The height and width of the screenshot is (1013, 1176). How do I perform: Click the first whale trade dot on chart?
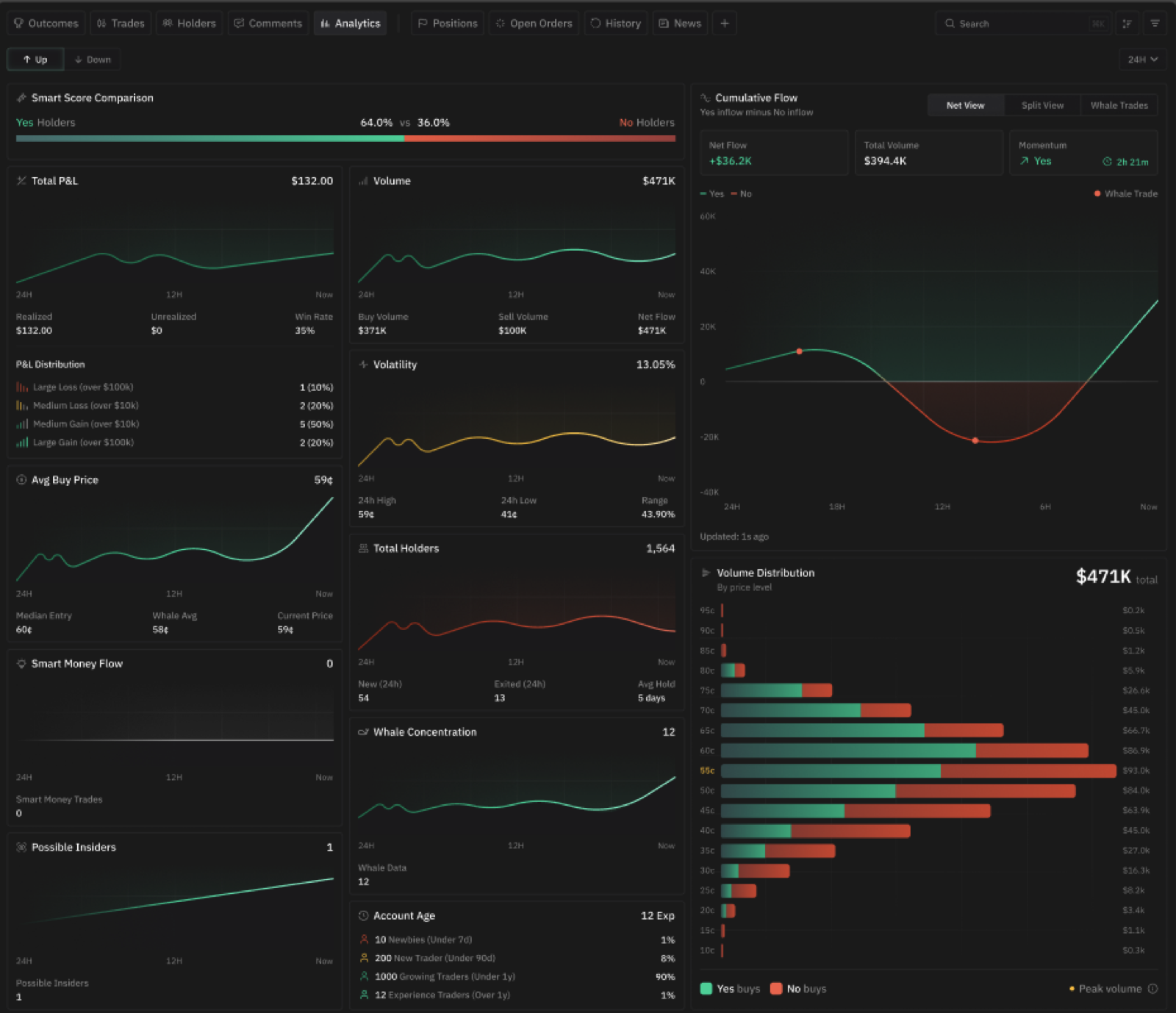click(x=800, y=351)
